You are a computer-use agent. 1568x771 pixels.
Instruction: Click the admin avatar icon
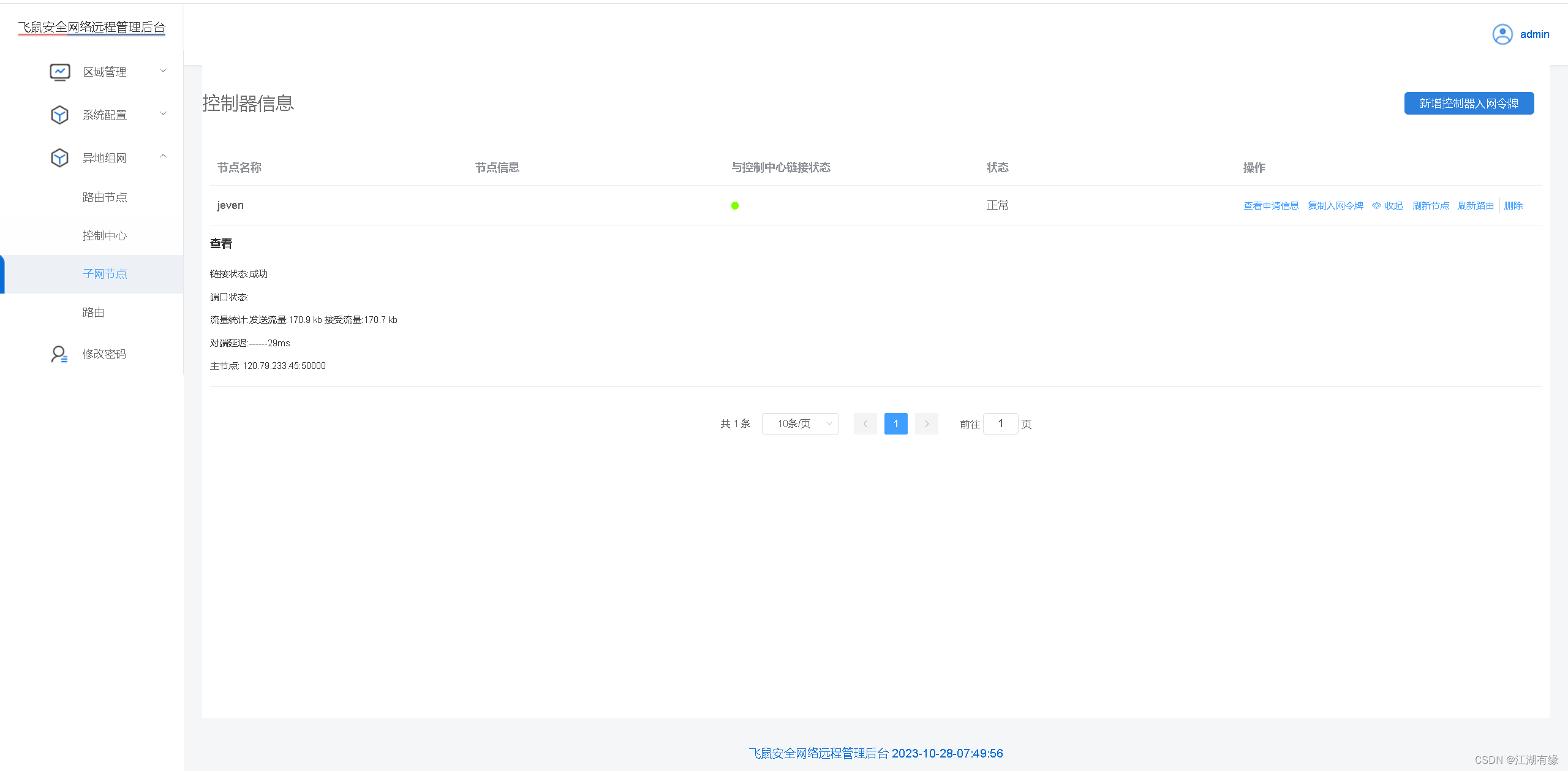pos(1502,34)
